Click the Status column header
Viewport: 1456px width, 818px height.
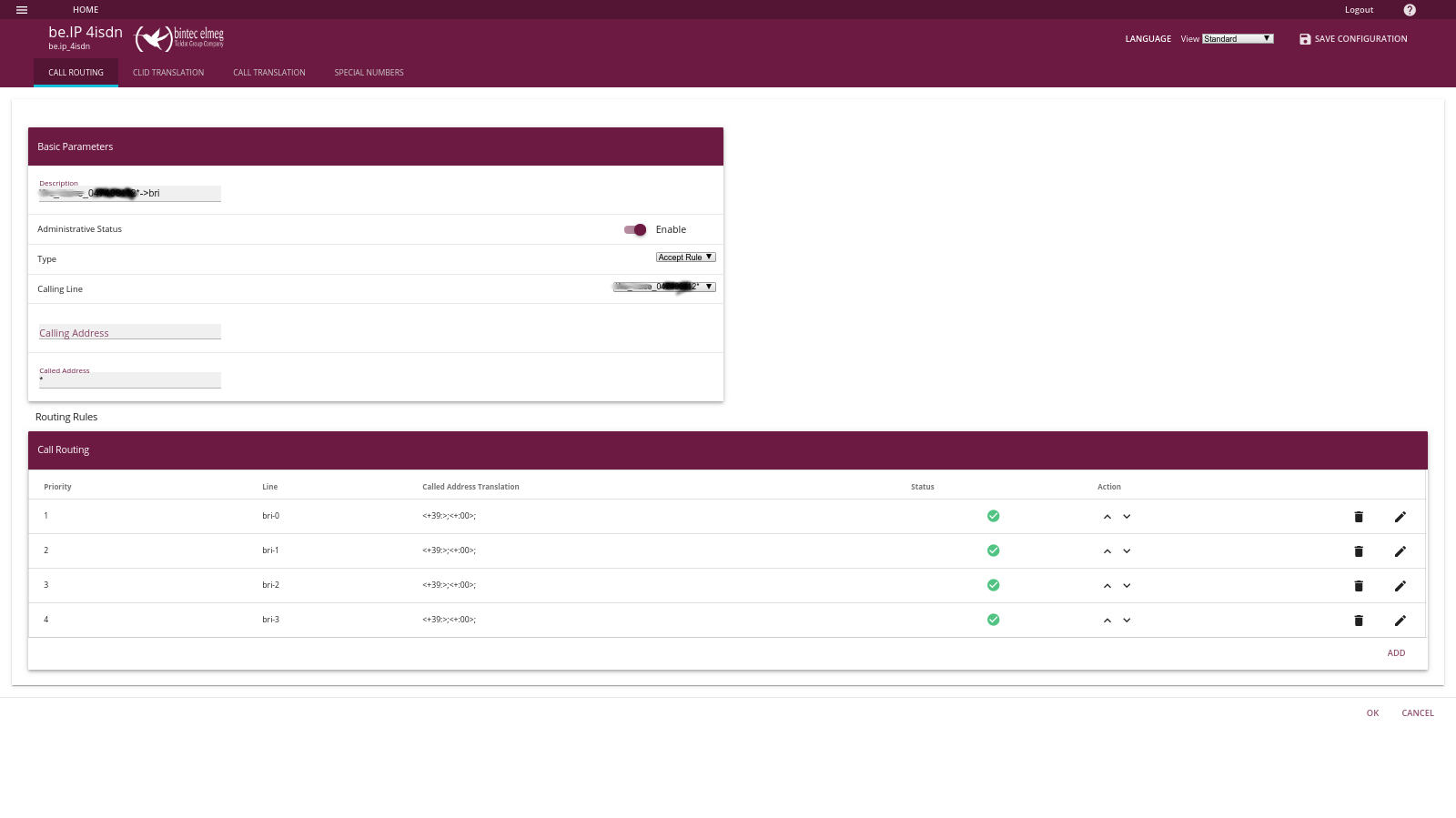click(923, 487)
